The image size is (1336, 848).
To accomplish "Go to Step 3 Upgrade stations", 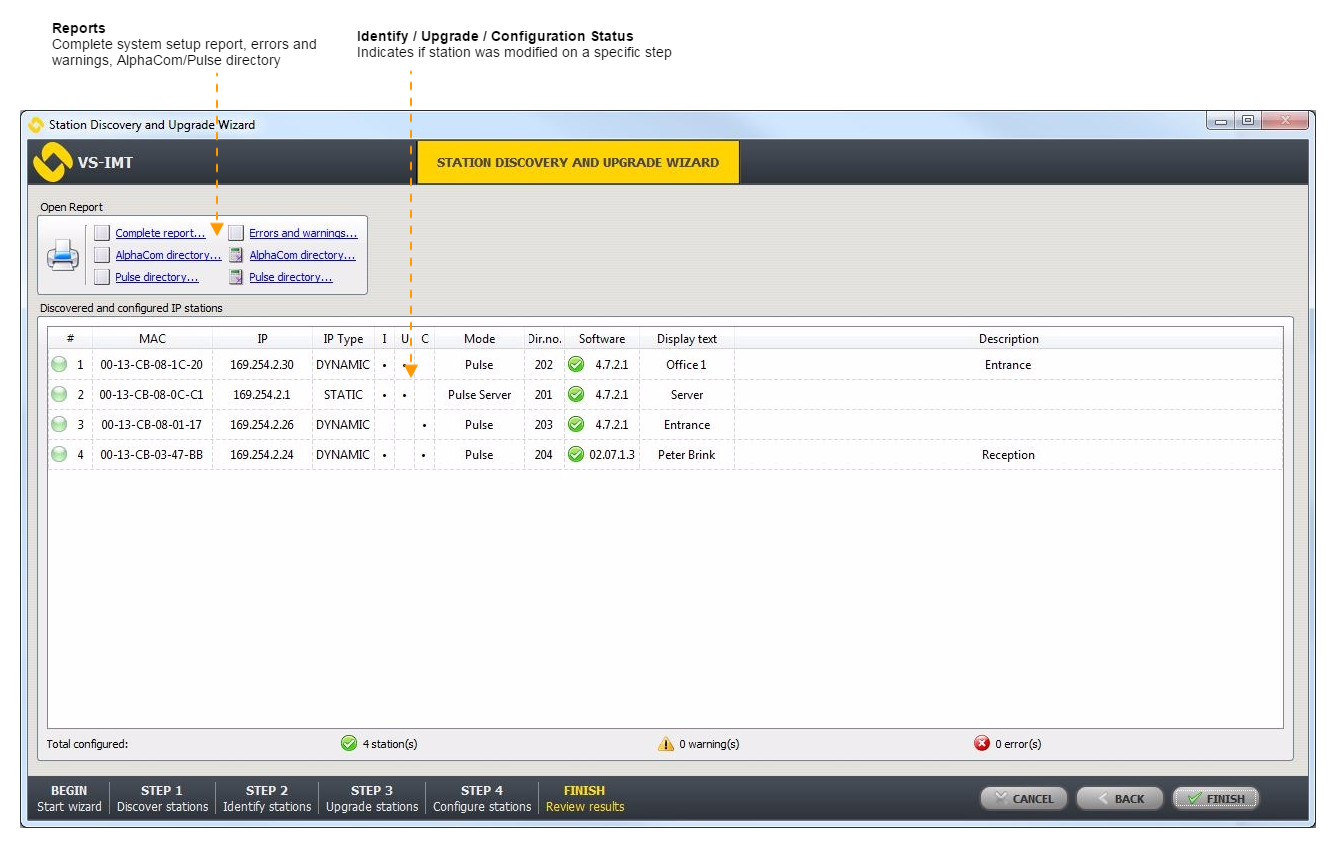I will (x=372, y=798).
